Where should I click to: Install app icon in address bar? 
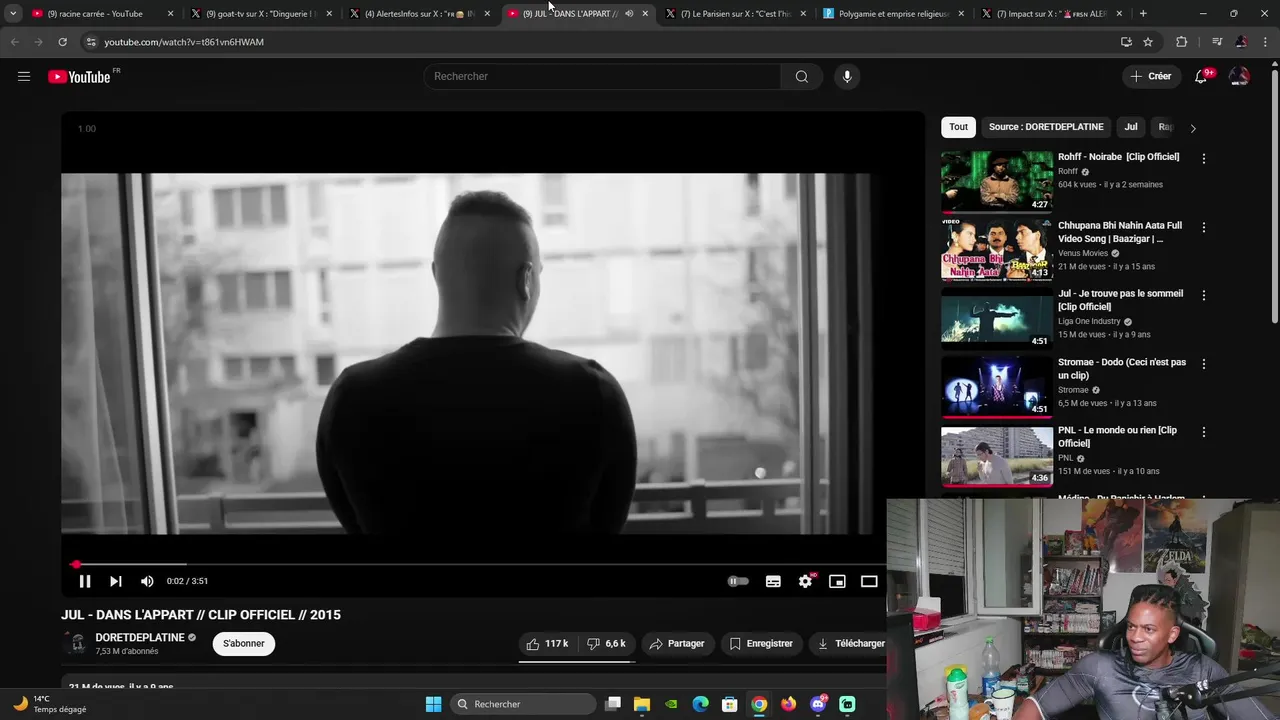click(1126, 42)
